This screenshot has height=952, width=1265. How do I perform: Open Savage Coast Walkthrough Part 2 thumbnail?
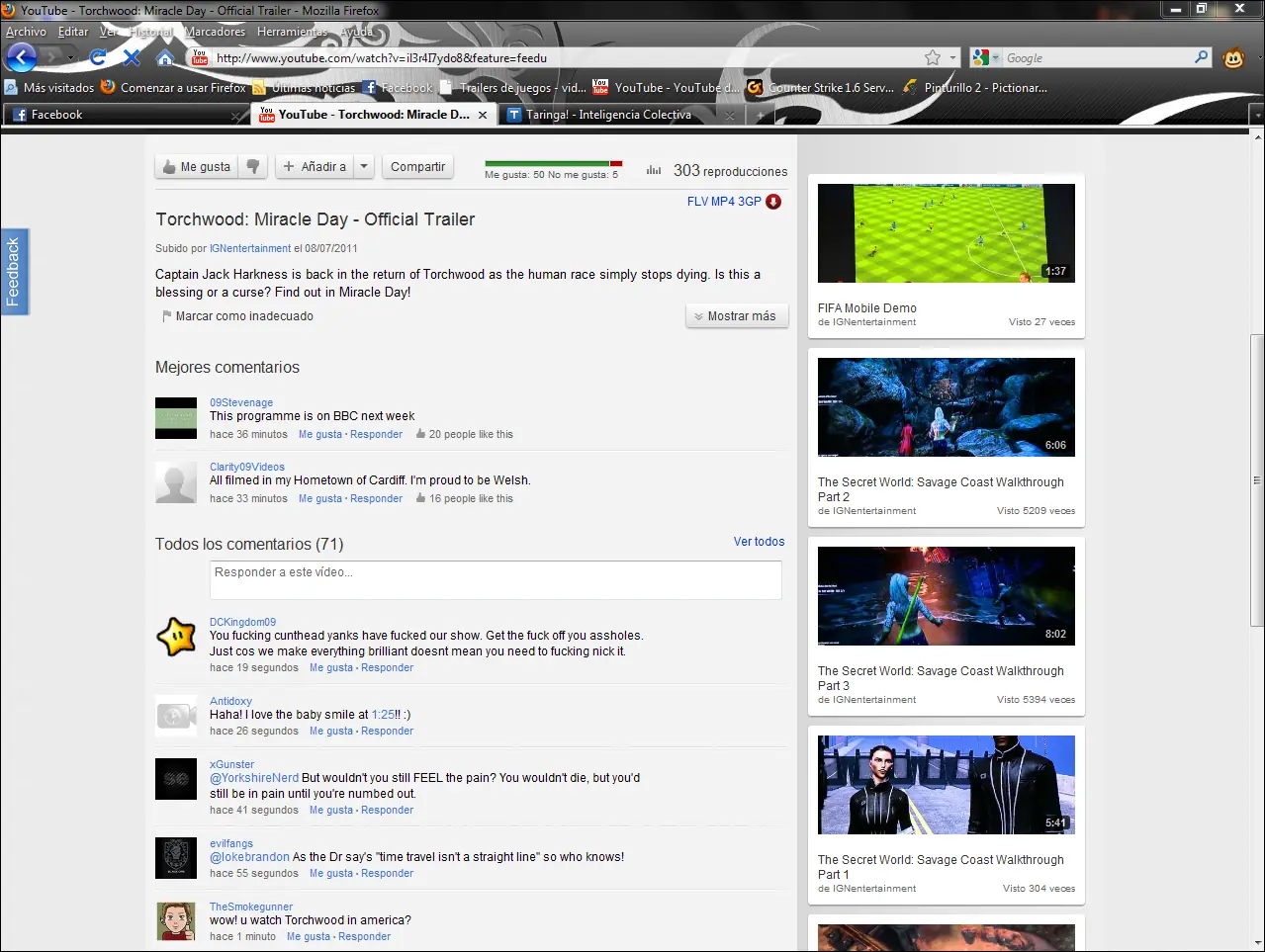click(x=947, y=407)
